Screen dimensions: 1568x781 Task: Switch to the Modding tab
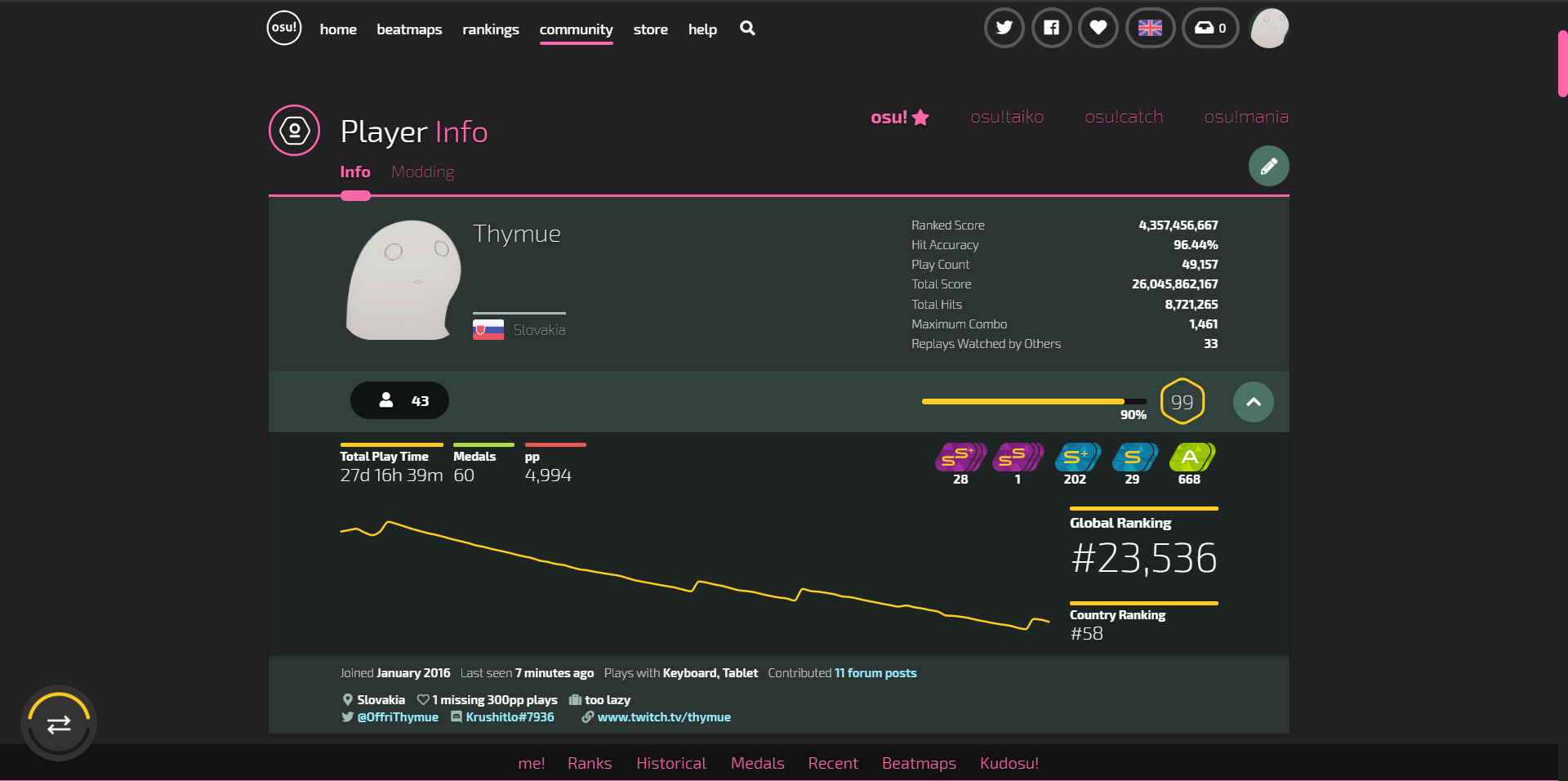click(422, 172)
